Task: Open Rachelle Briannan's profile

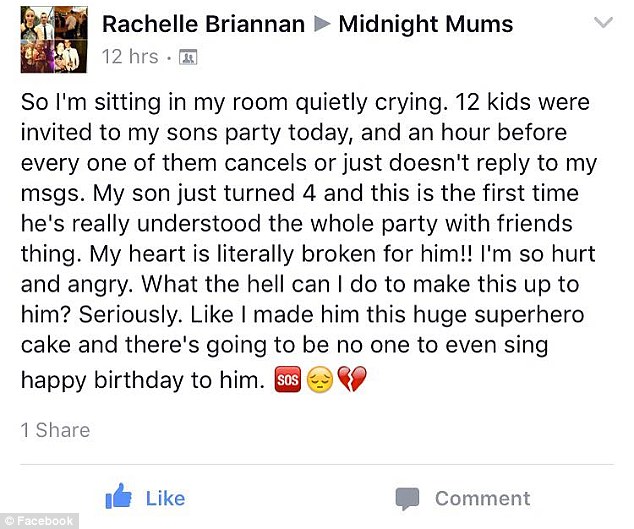Action: point(202,23)
